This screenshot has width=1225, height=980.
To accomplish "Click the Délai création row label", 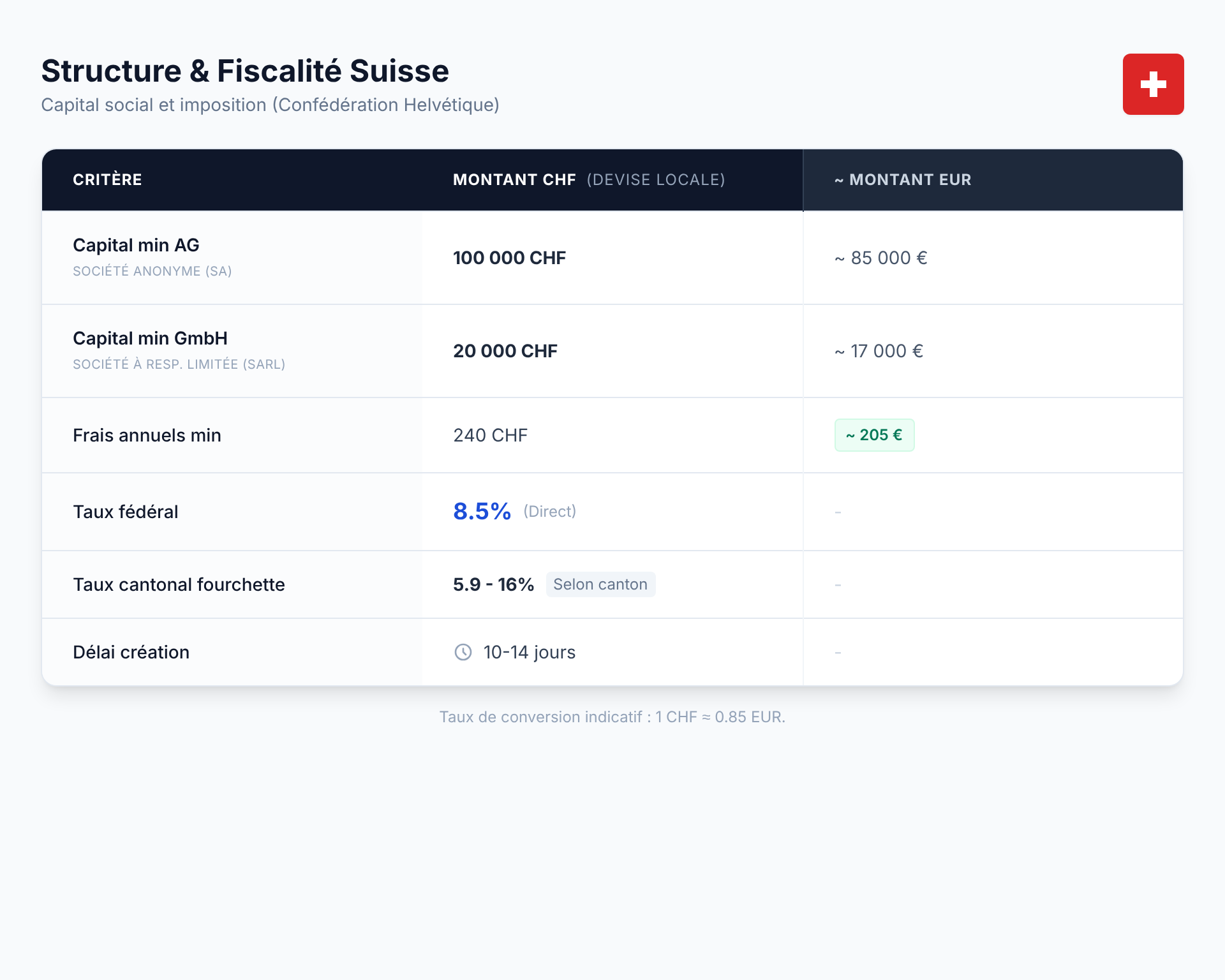I will click(x=131, y=652).
